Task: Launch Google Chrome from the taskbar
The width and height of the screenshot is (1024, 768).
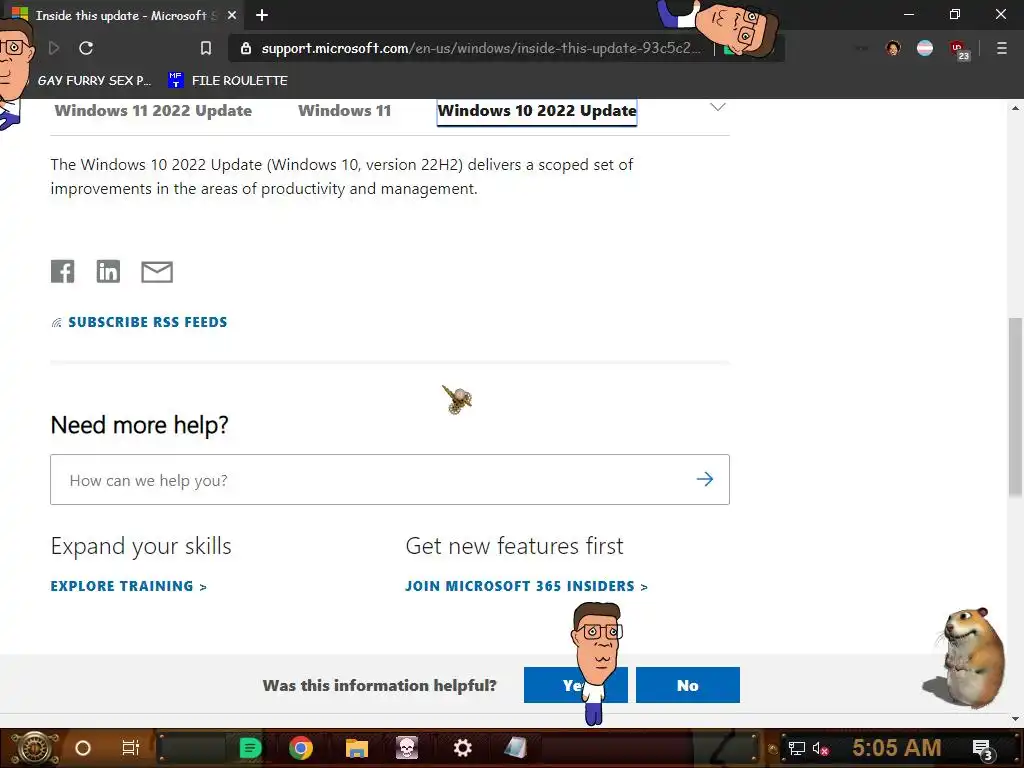Action: point(301,748)
